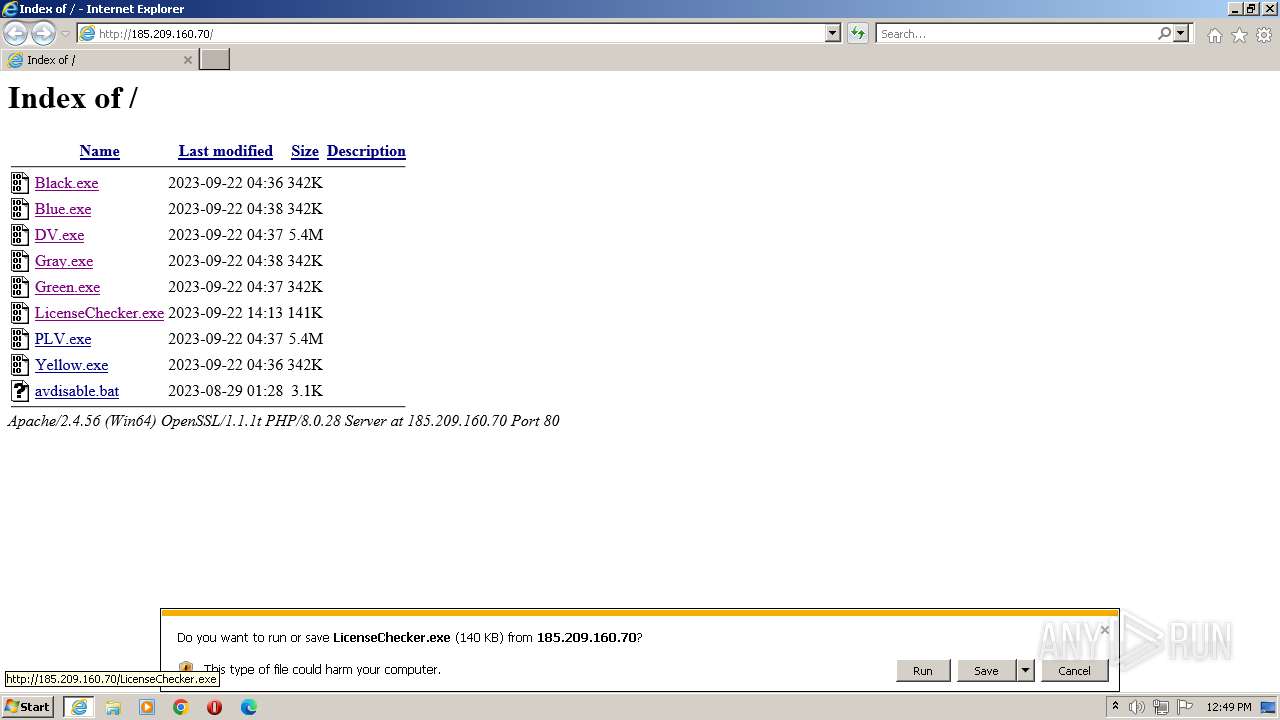
Task: Click the search magnifier icon
Action: point(1164,33)
